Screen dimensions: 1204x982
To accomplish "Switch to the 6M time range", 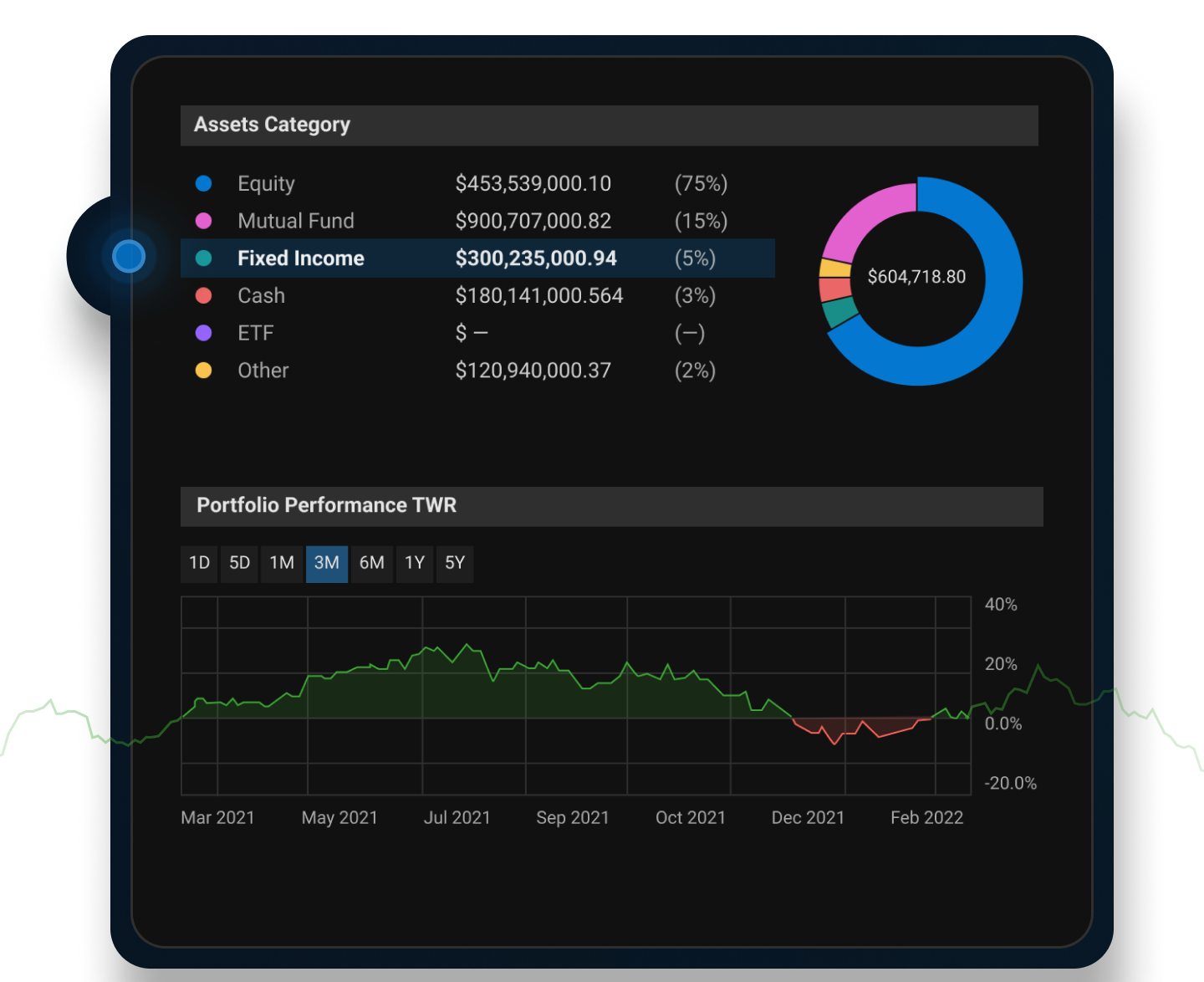I will click(371, 563).
